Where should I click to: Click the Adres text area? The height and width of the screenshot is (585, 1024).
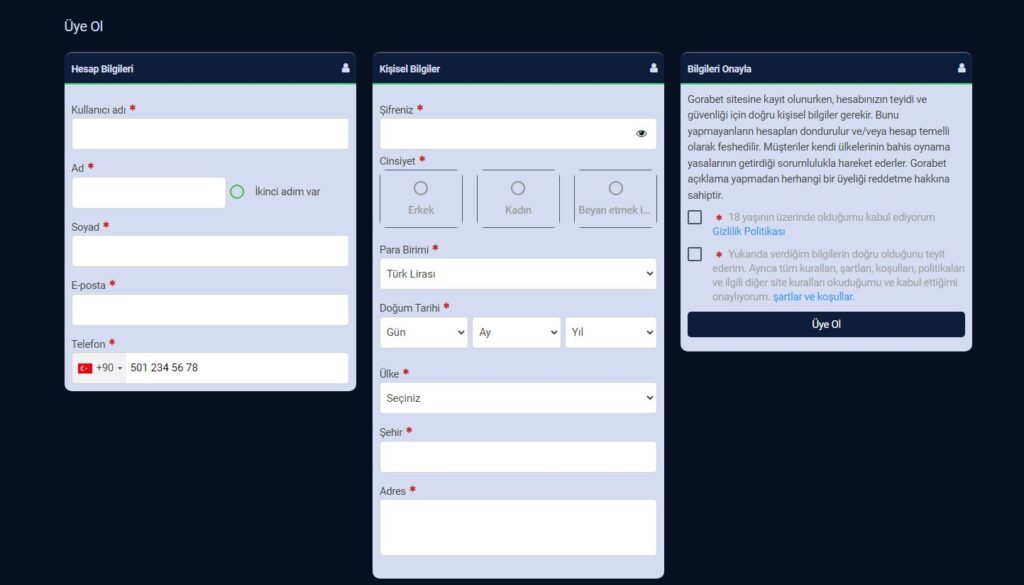point(518,528)
